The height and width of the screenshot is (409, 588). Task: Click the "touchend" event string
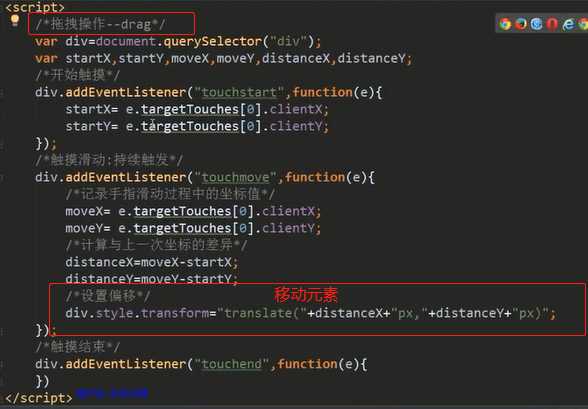[232, 364]
